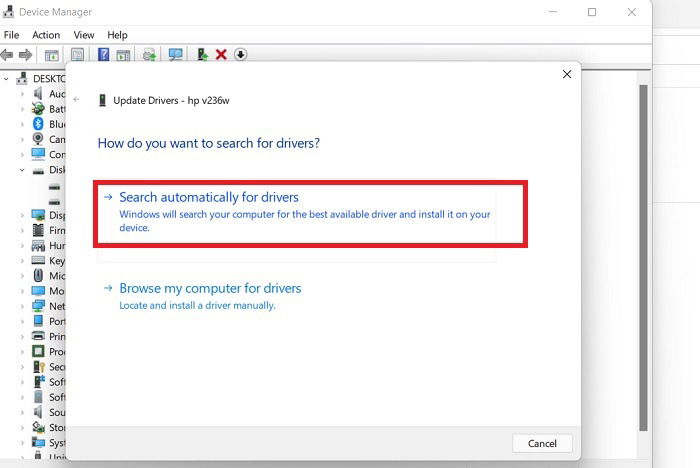
Task: Collapse the DESKTOP root node
Action: pyautogui.click(x=6, y=79)
